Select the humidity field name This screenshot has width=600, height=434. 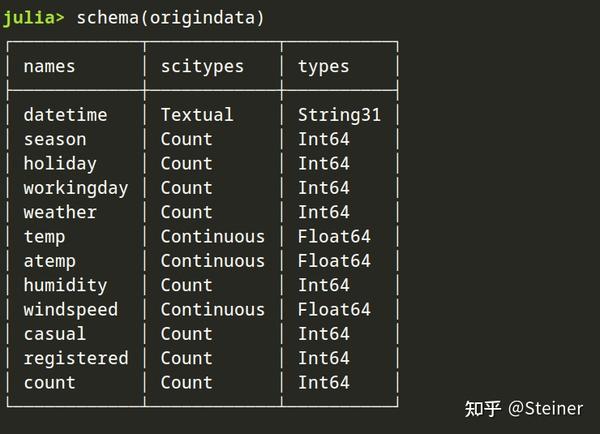coord(65,285)
